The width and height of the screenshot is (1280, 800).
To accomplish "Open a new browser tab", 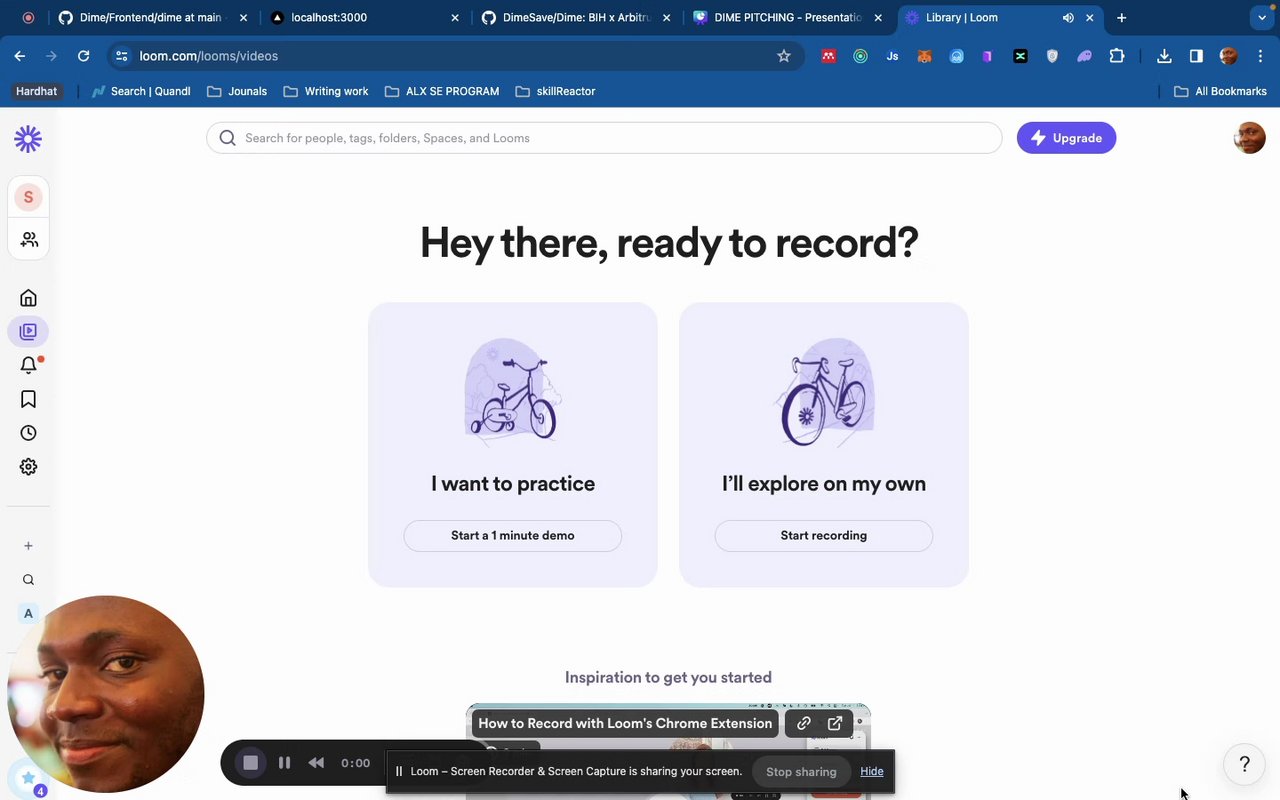I will [x=1122, y=17].
